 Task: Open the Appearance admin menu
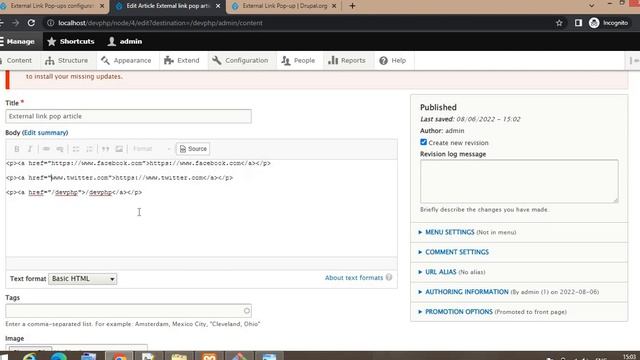(x=127, y=60)
